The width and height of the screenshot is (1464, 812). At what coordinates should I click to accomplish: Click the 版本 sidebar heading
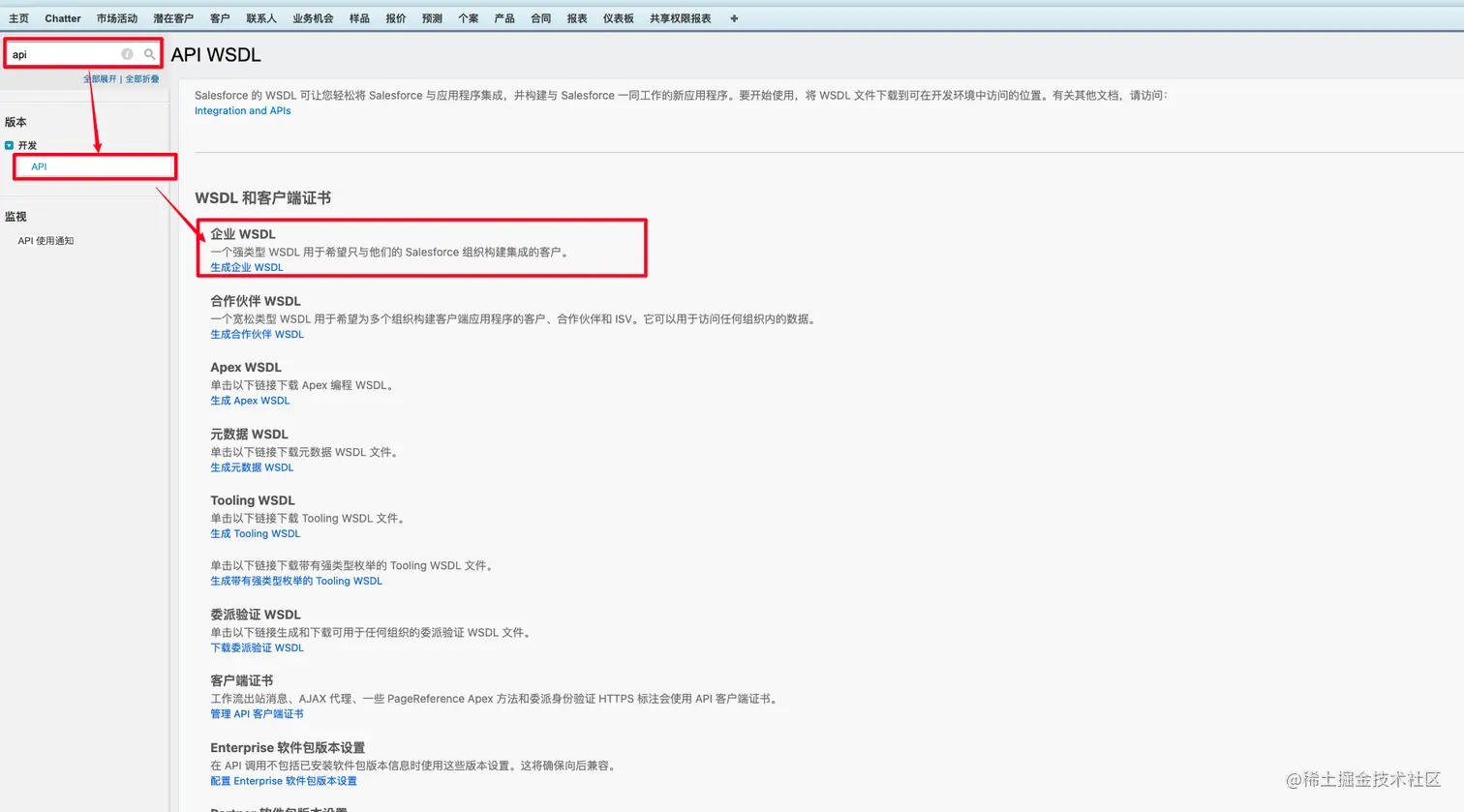15,122
